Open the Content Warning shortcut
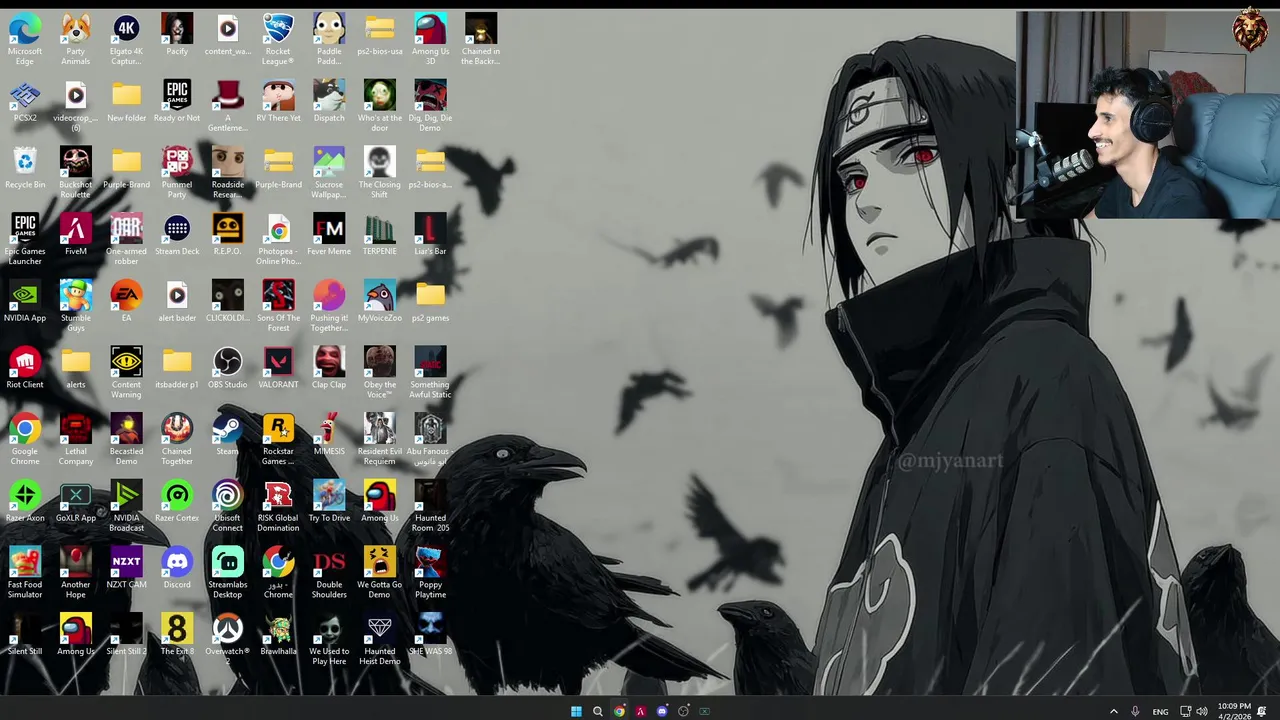The width and height of the screenshot is (1280, 720). pos(126,372)
